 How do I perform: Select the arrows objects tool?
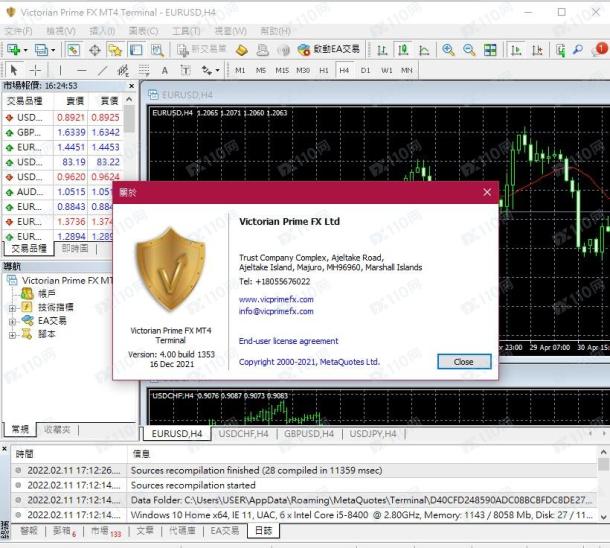tap(207, 70)
